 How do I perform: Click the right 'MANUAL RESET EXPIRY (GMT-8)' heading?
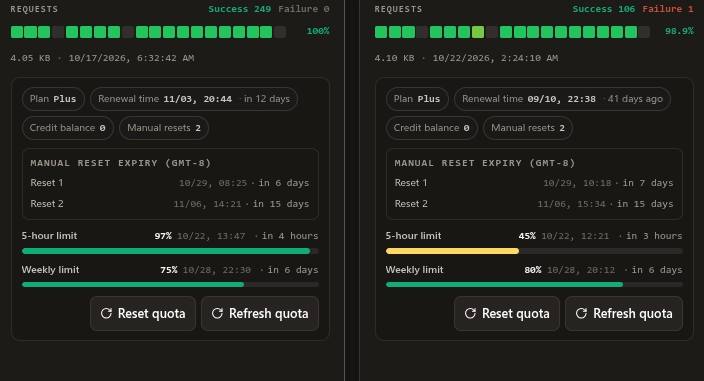(484, 163)
